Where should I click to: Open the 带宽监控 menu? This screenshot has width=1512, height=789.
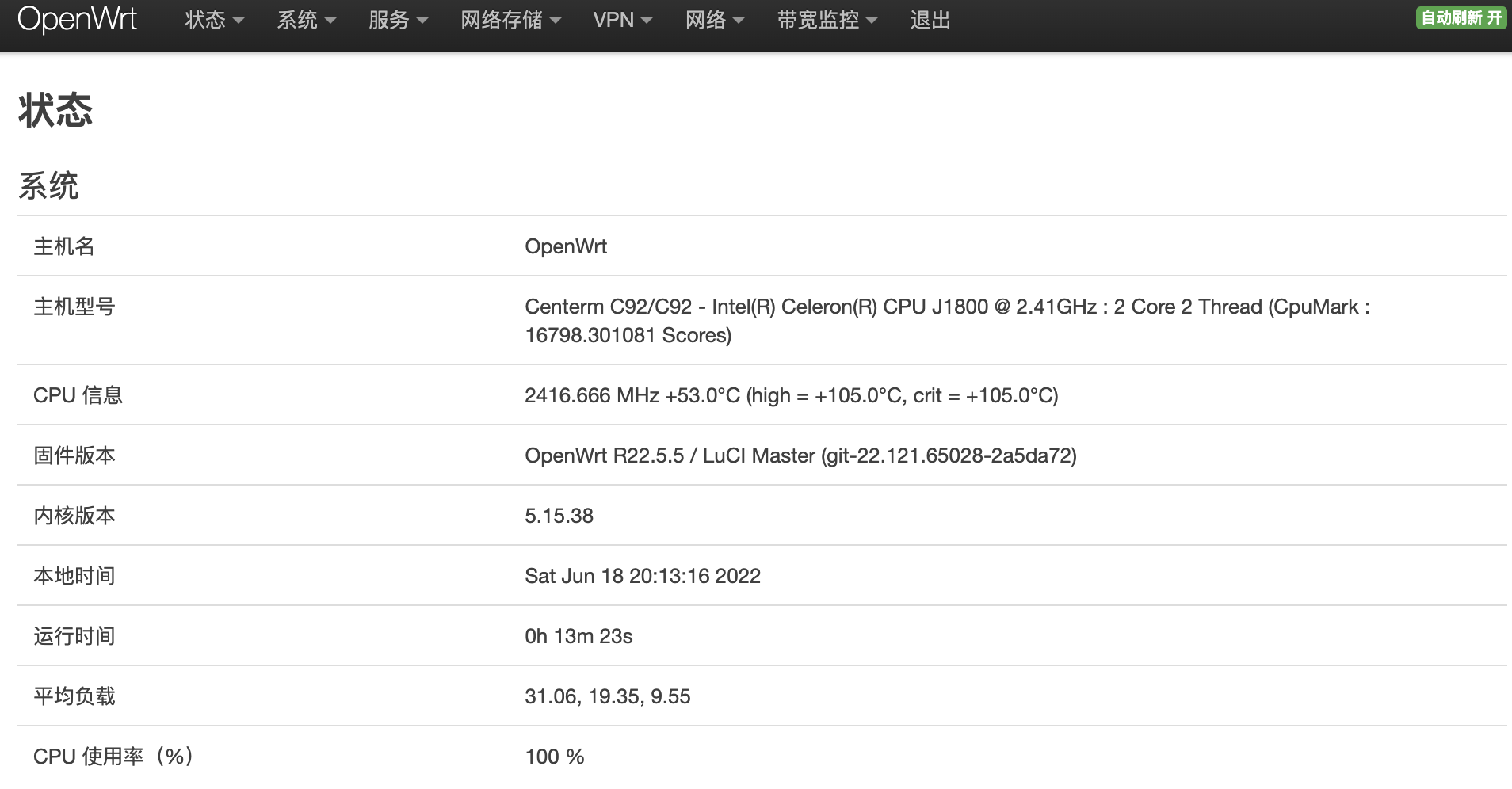pos(827,20)
